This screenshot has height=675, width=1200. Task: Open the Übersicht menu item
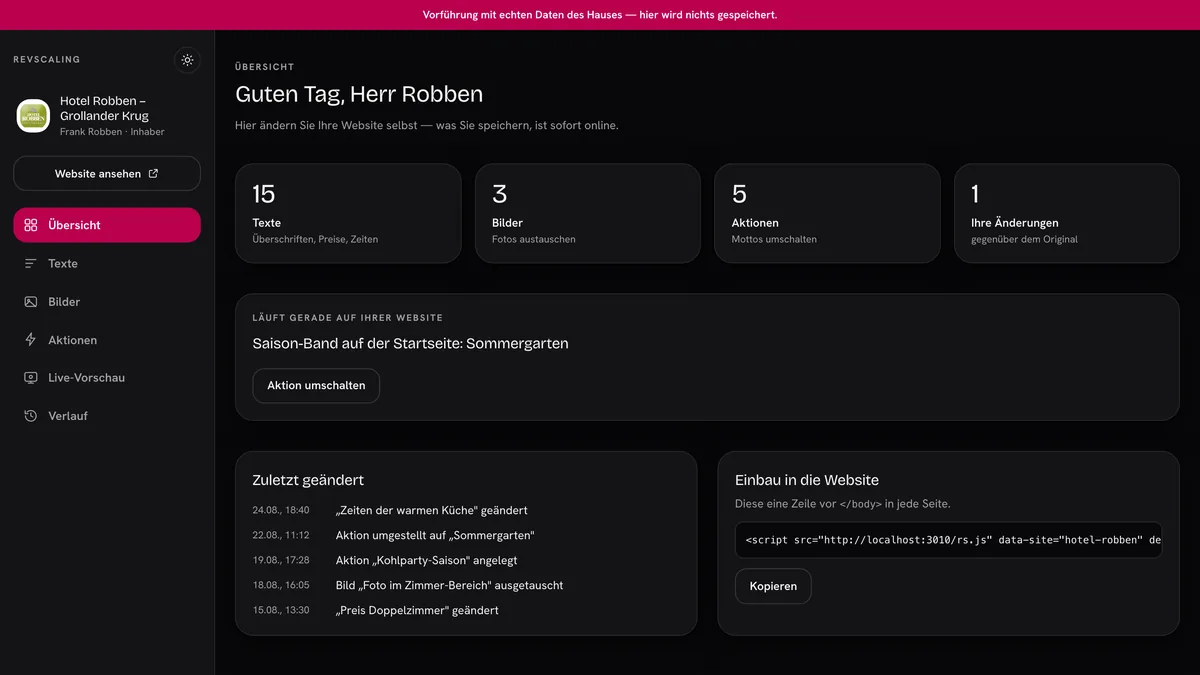click(x=107, y=225)
